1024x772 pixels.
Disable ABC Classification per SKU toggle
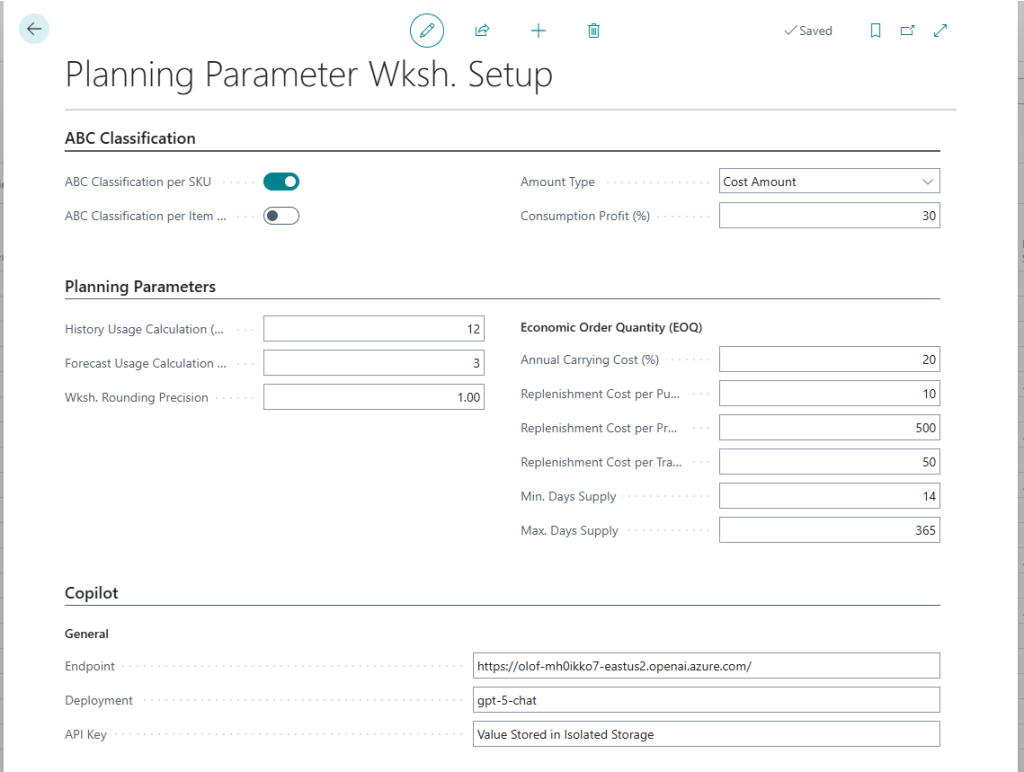click(281, 182)
